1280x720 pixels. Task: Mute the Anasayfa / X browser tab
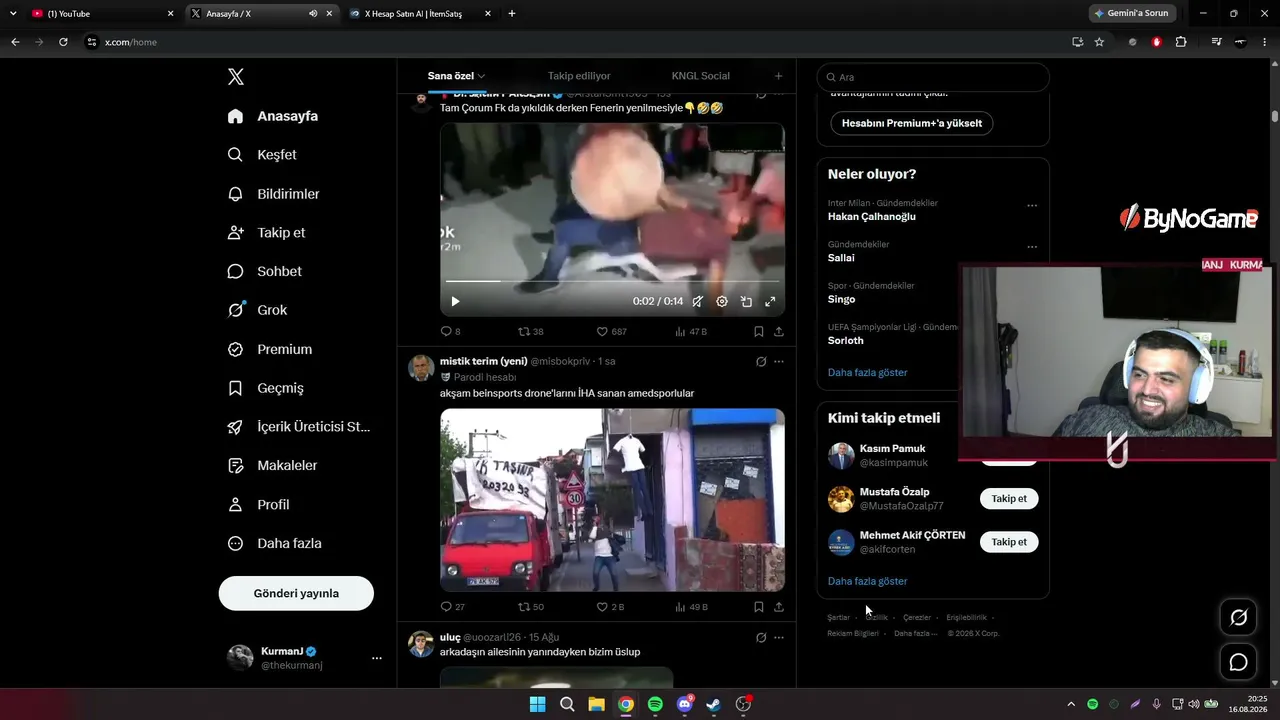point(313,14)
